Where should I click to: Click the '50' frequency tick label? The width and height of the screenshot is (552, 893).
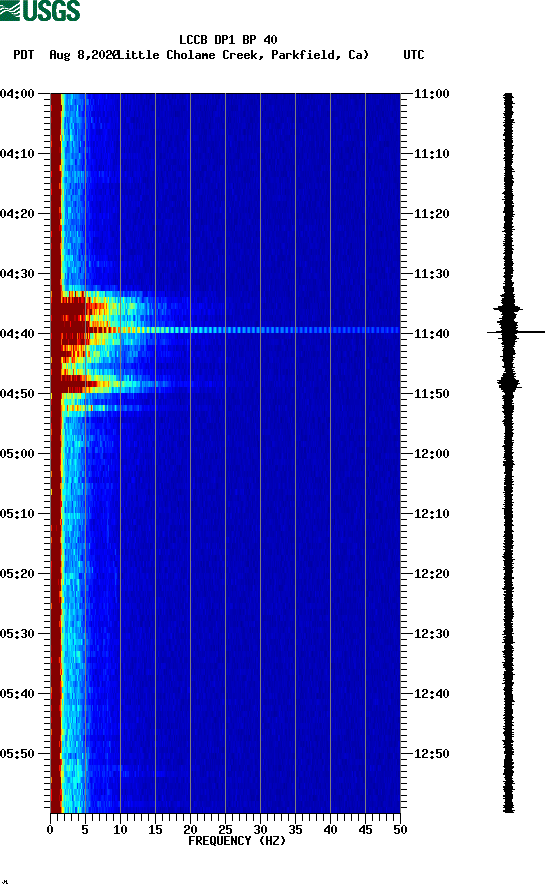[x=400, y=830]
